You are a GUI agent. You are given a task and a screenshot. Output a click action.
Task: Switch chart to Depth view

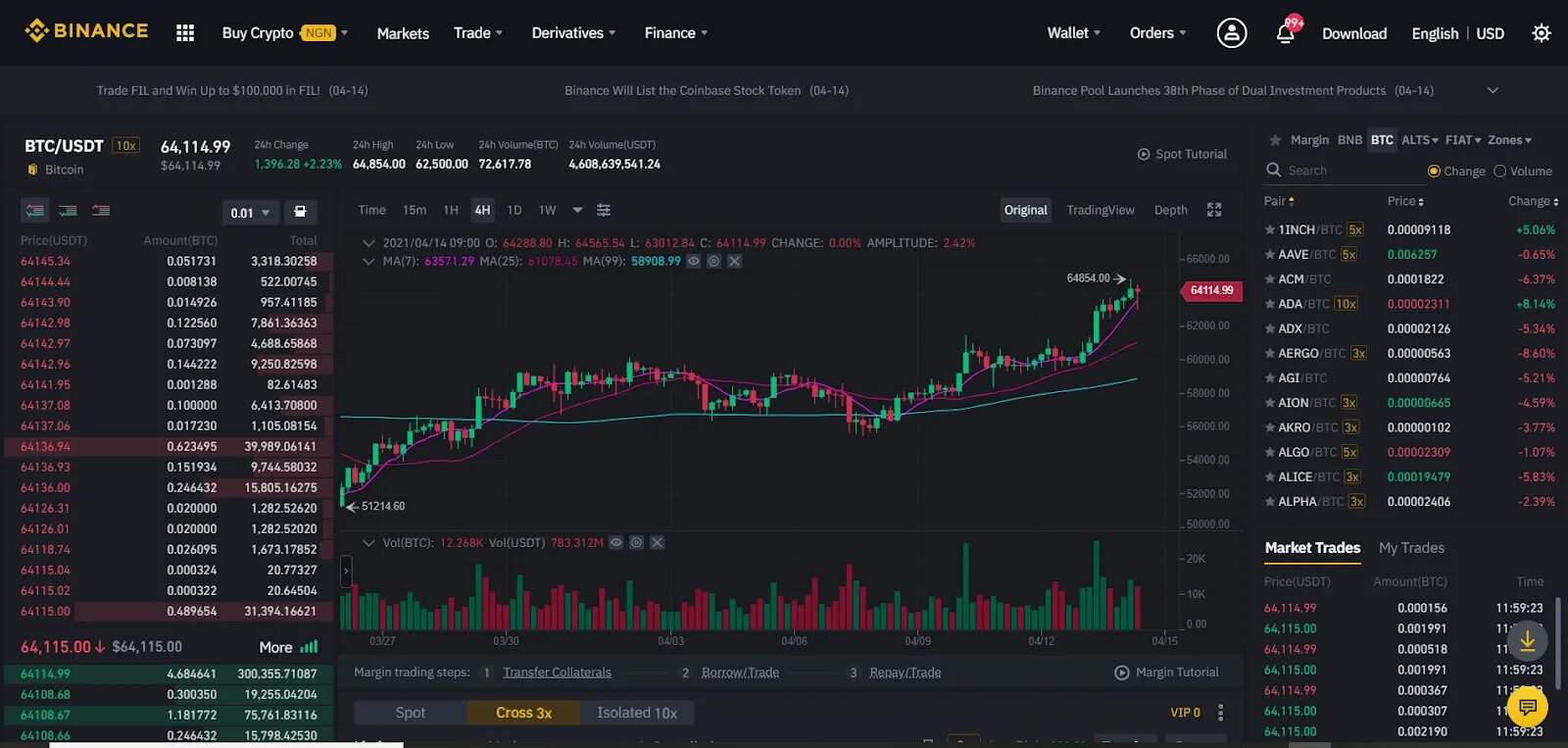pyautogui.click(x=1170, y=210)
